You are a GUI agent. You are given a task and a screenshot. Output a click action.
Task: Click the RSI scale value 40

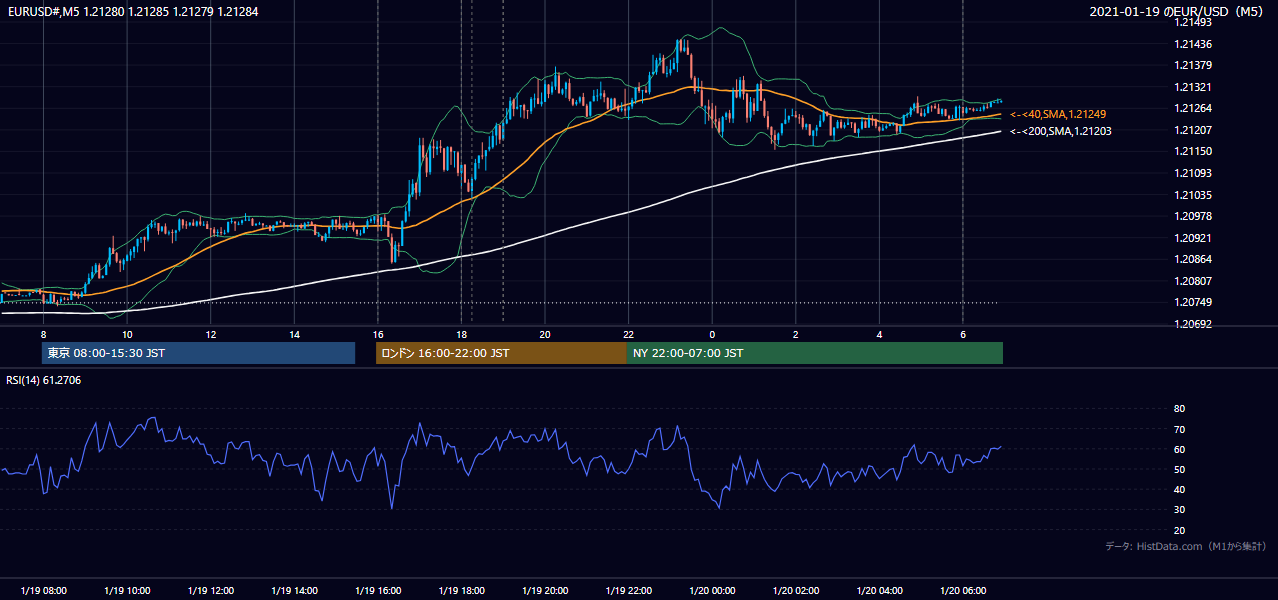[x=1179, y=489]
